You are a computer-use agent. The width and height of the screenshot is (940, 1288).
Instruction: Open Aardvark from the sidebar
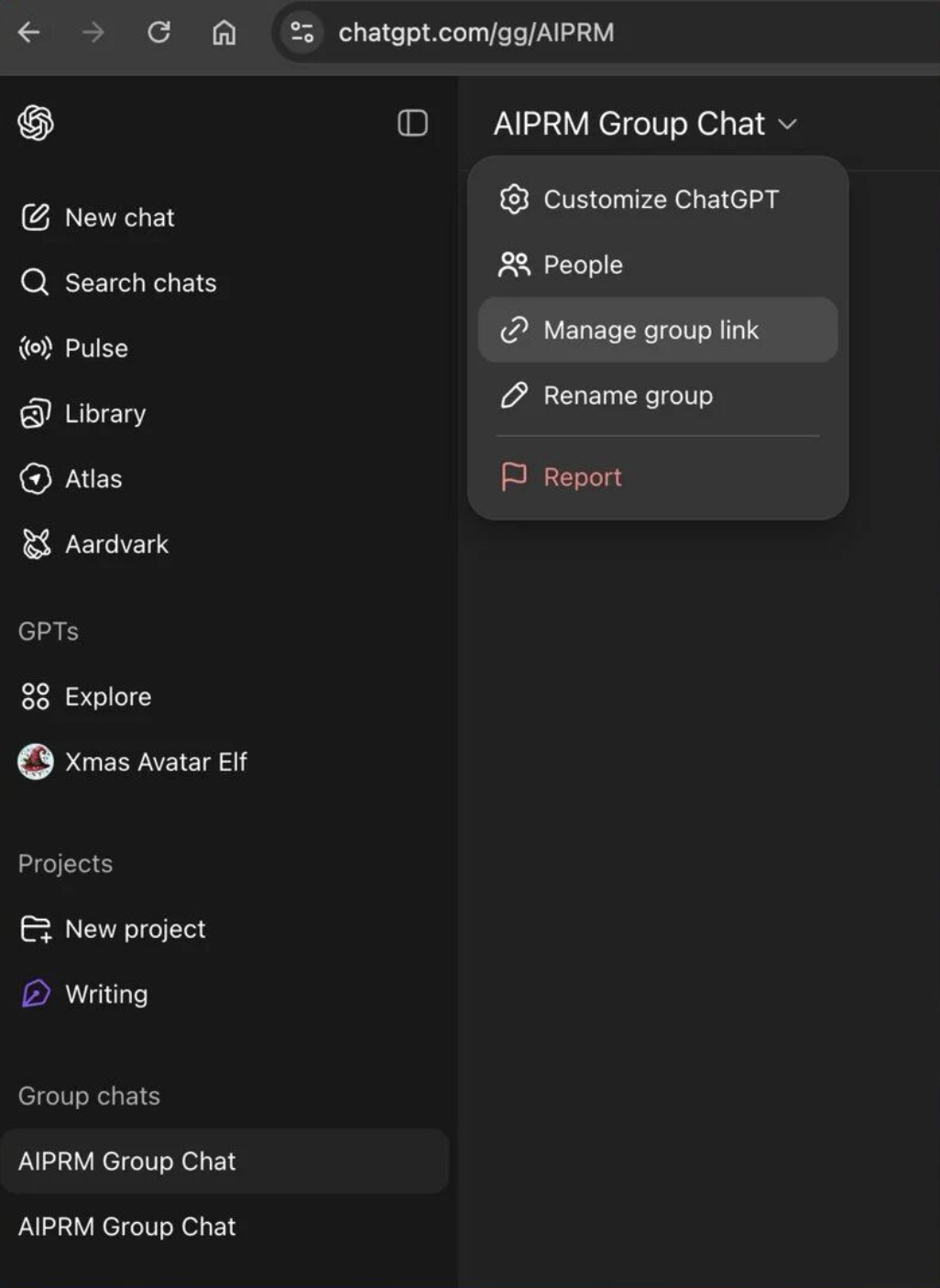click(116, 544)
